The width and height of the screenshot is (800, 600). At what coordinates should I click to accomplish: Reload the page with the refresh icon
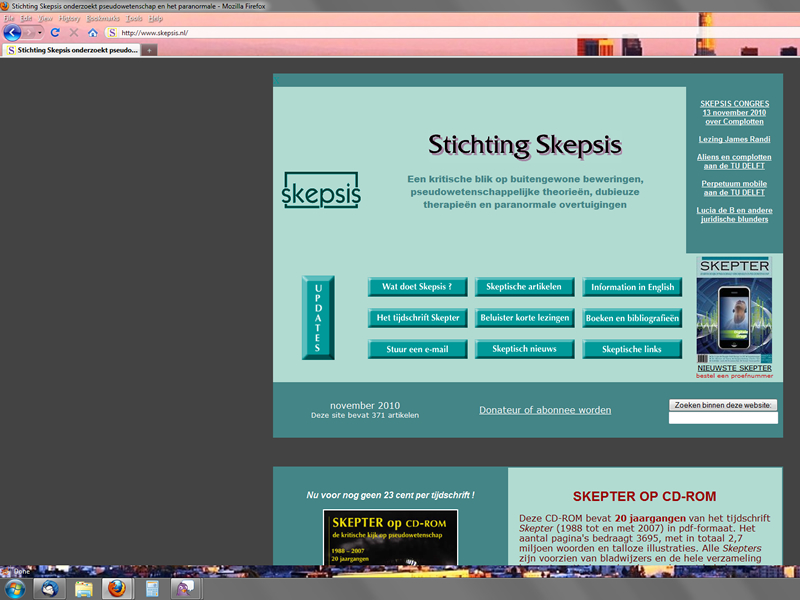point(55,32)
